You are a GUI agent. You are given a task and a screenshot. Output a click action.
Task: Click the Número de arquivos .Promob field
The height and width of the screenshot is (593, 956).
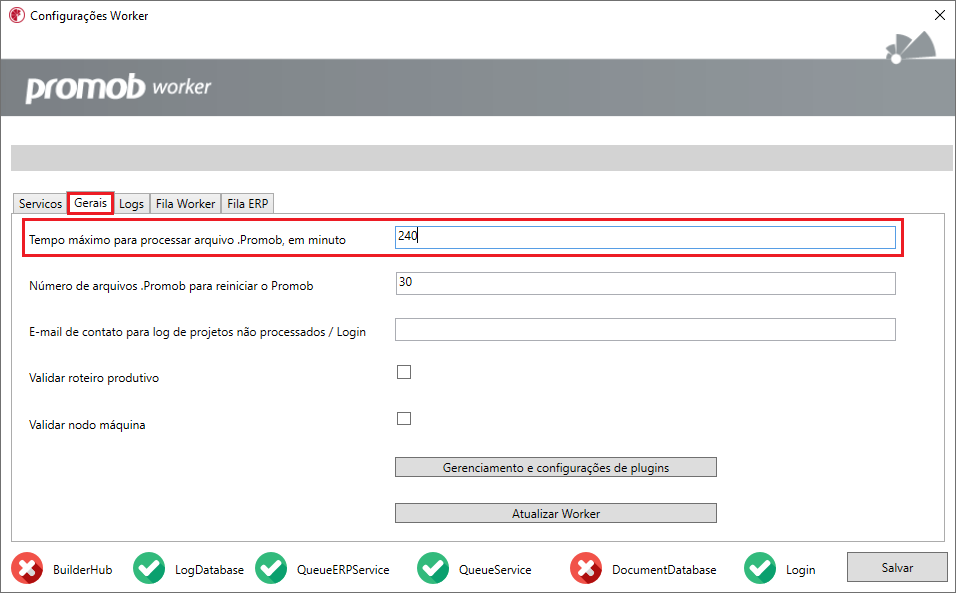tap(645, 283)
